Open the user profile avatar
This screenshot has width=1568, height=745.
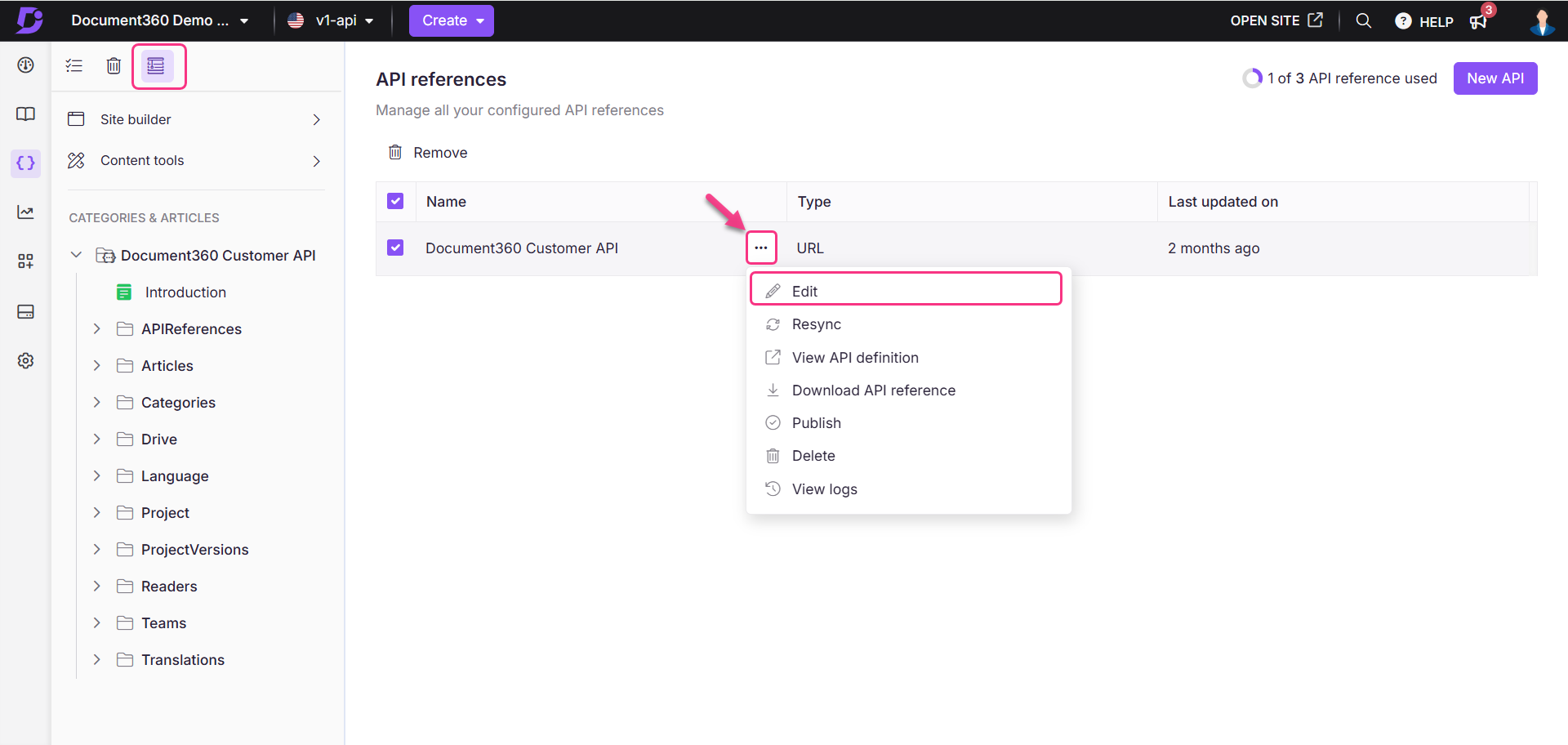click(1542, 21)
